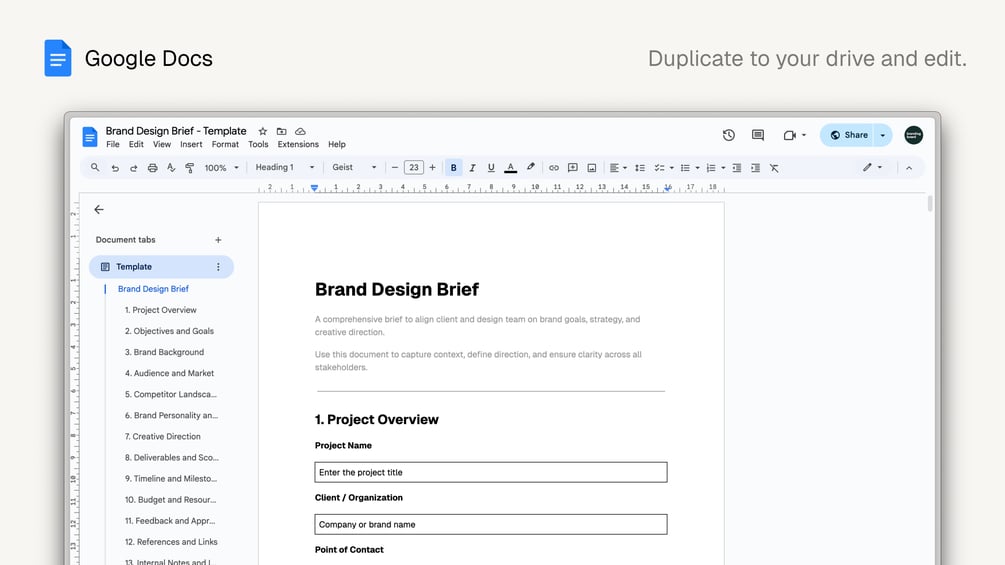Viewport: 1005px width, 565px height.
Task: Increase the paragraph indent
Action: tap(755, 168)
